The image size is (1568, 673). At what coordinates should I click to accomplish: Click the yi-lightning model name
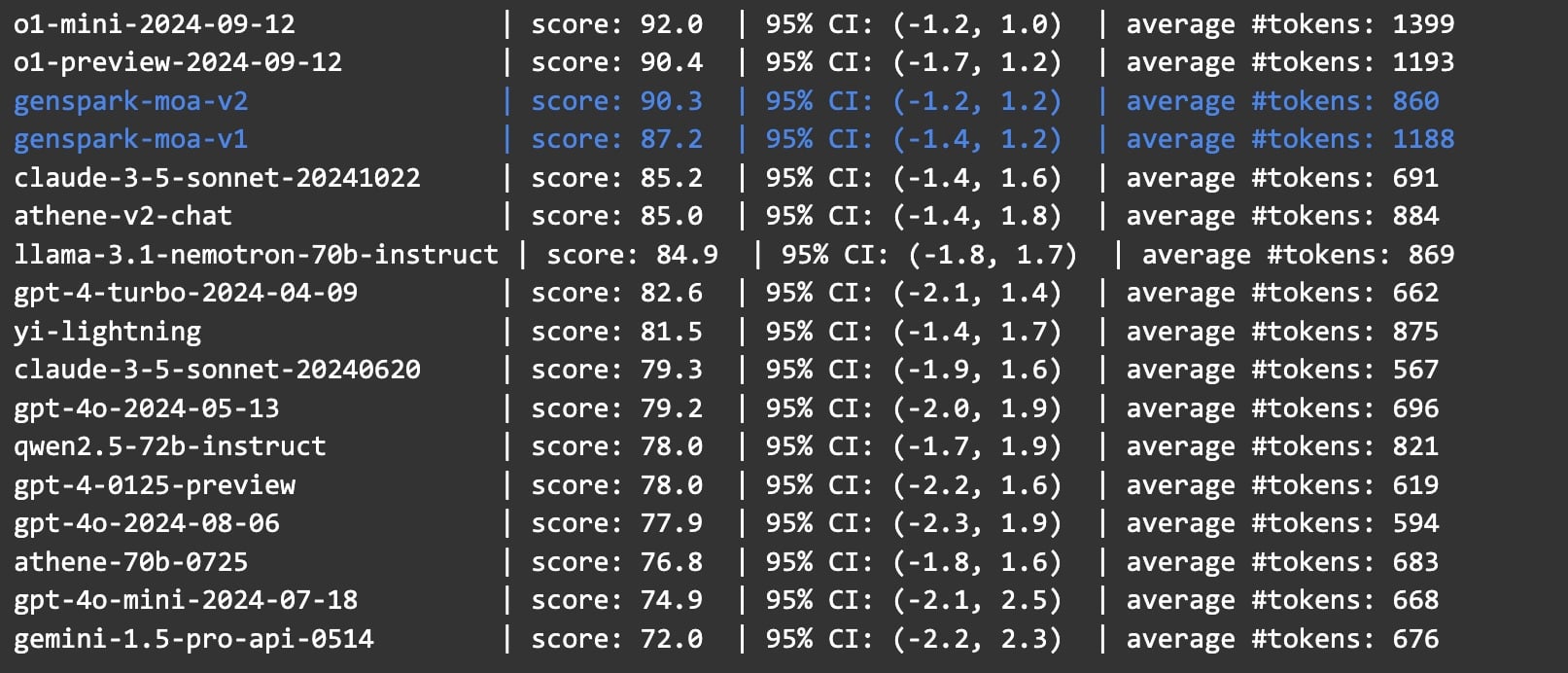[108, 332]
